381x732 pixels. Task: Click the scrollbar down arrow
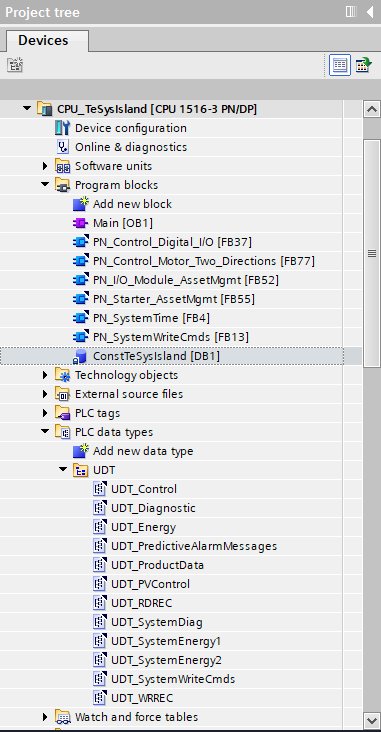pos(372,720)
